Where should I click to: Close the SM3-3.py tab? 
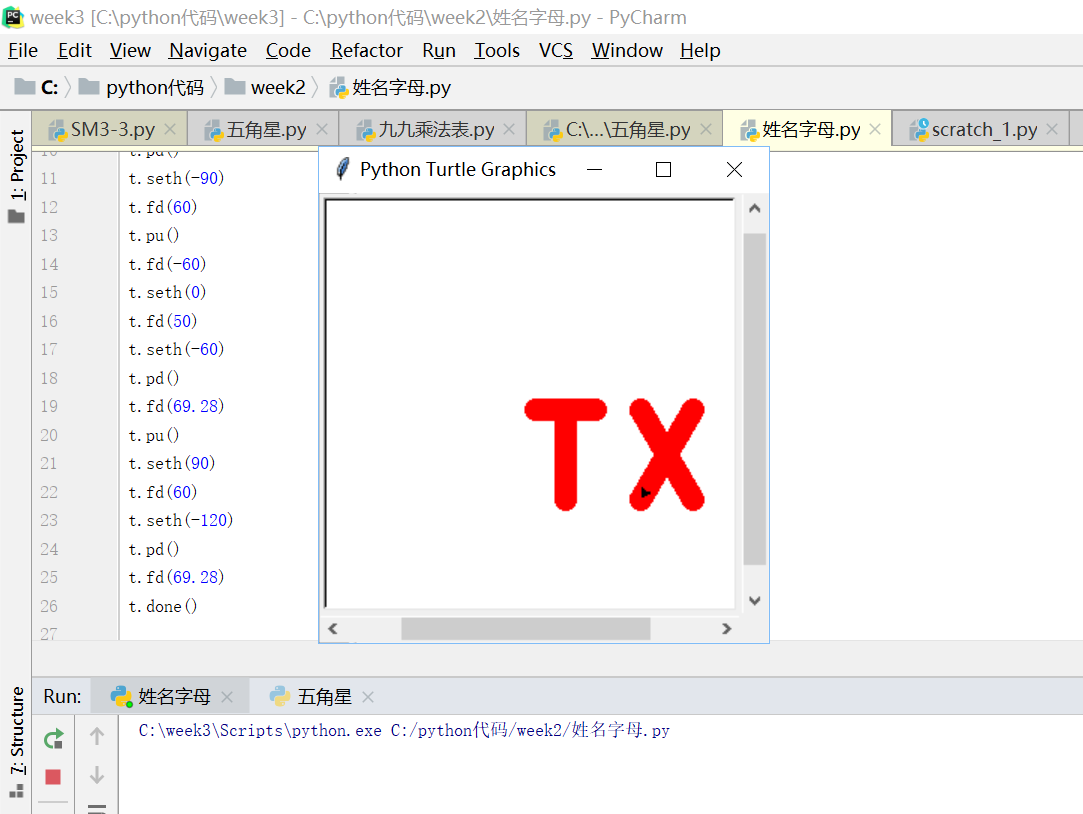tap(170, 129)
